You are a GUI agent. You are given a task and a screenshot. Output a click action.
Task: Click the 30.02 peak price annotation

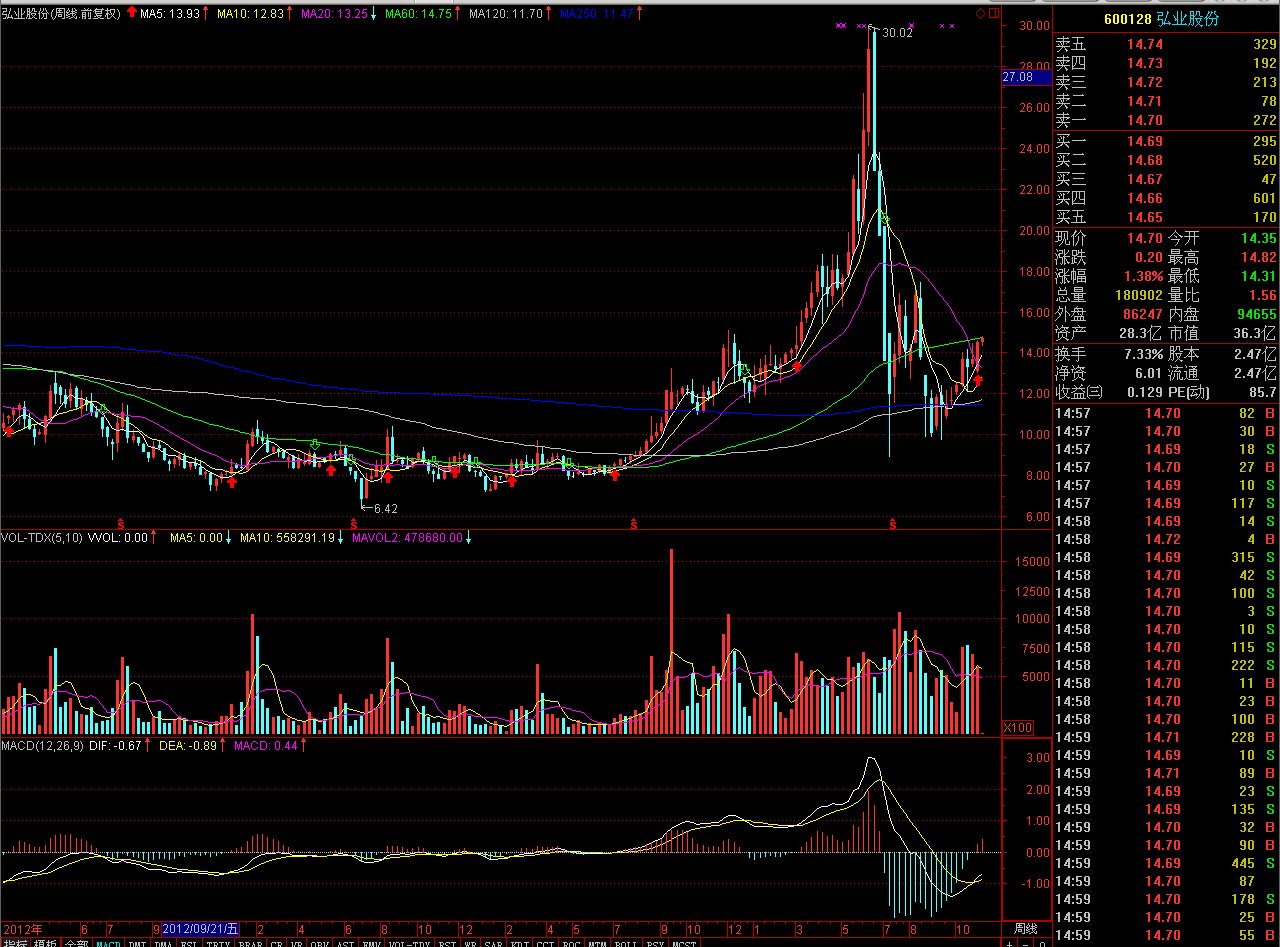pyautogui.click(x=897, y=33)
